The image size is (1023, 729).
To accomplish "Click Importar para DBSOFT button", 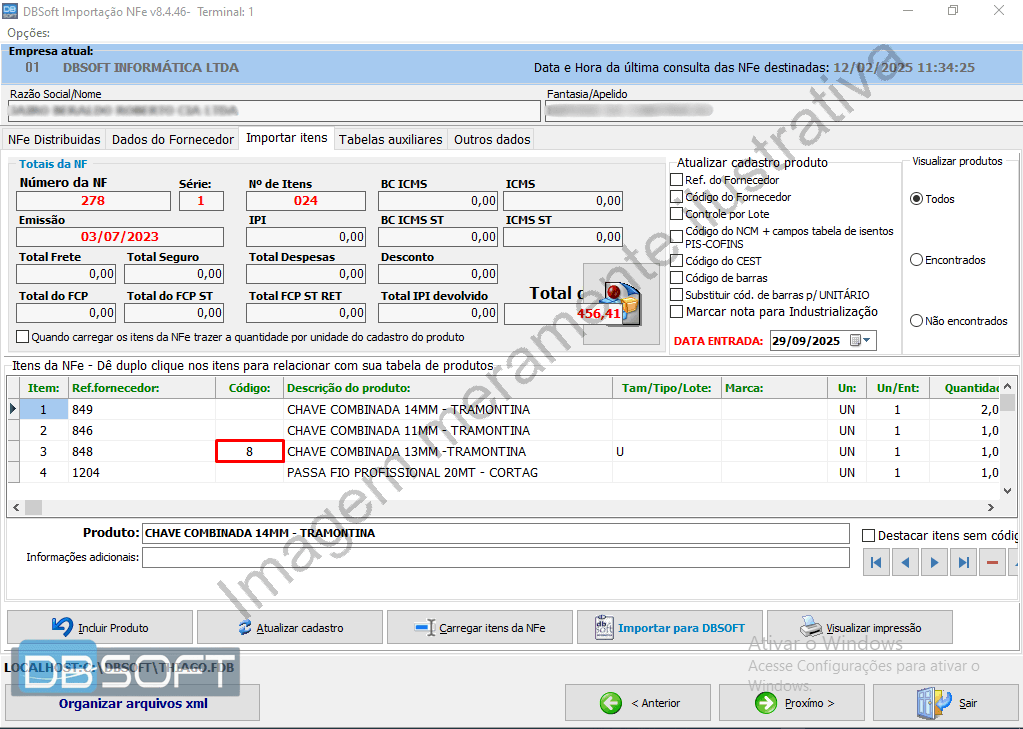I will click(669, 628).
